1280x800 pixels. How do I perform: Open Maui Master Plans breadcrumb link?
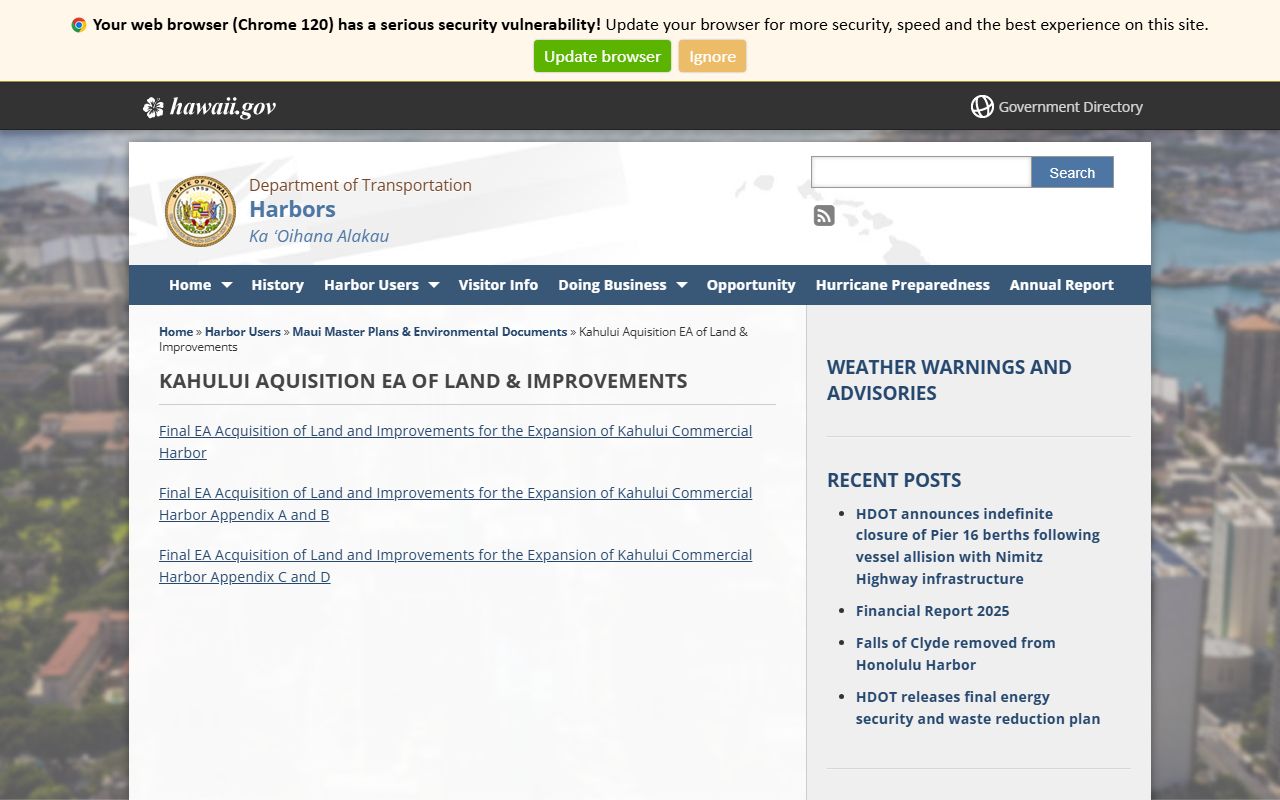click(430, 331)
